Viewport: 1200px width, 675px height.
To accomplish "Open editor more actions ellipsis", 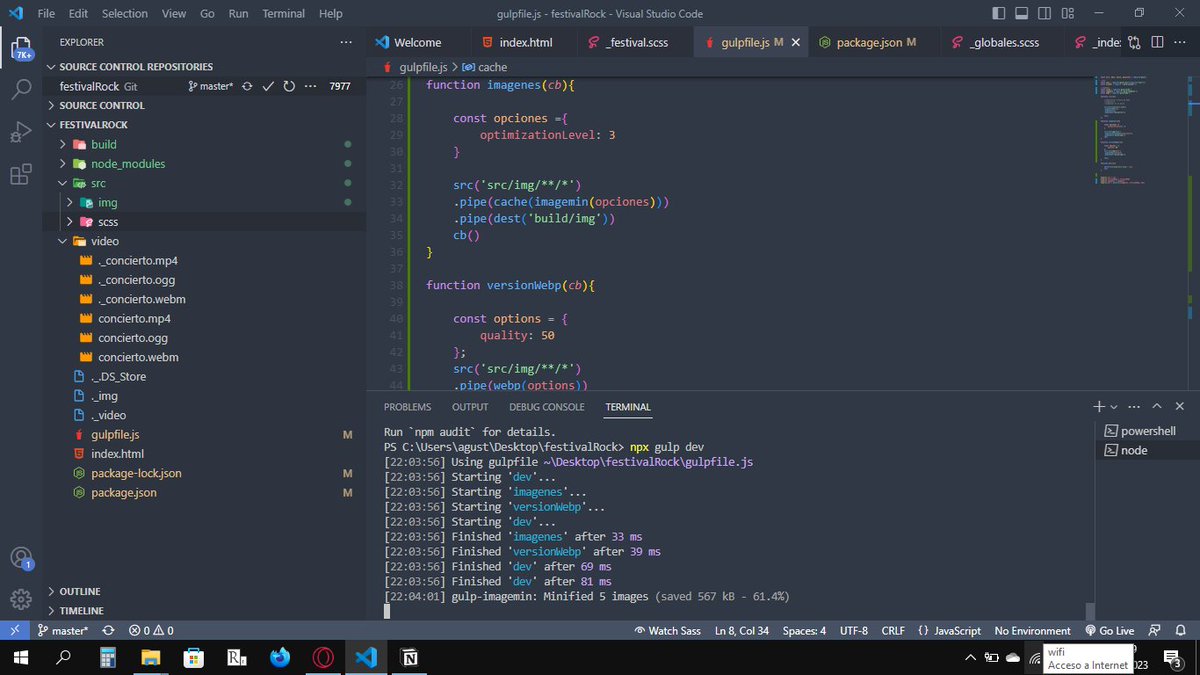I will point(1180,43).
